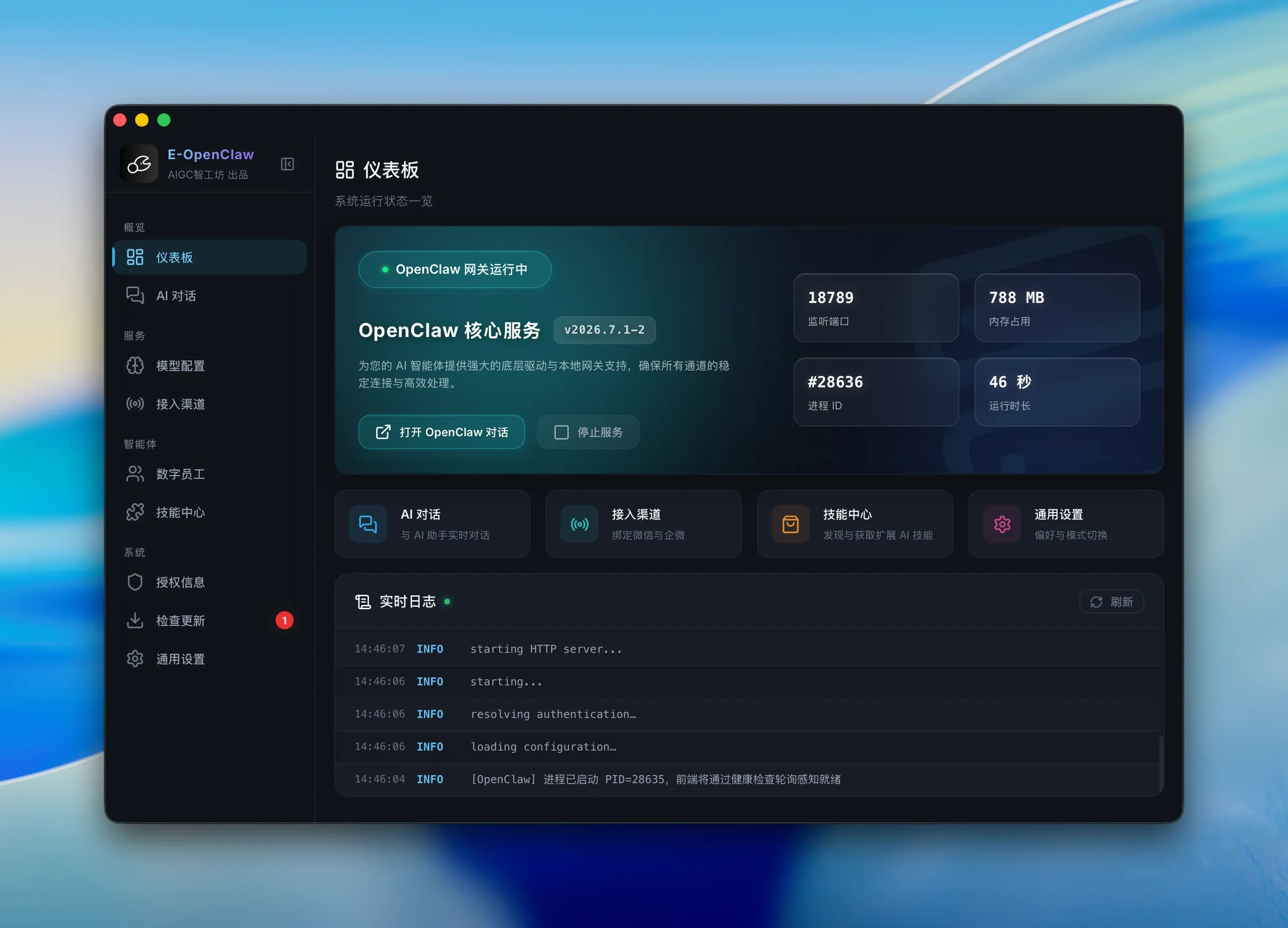Navigate to 技能中心 in the sidebar

tap(209, 512)
